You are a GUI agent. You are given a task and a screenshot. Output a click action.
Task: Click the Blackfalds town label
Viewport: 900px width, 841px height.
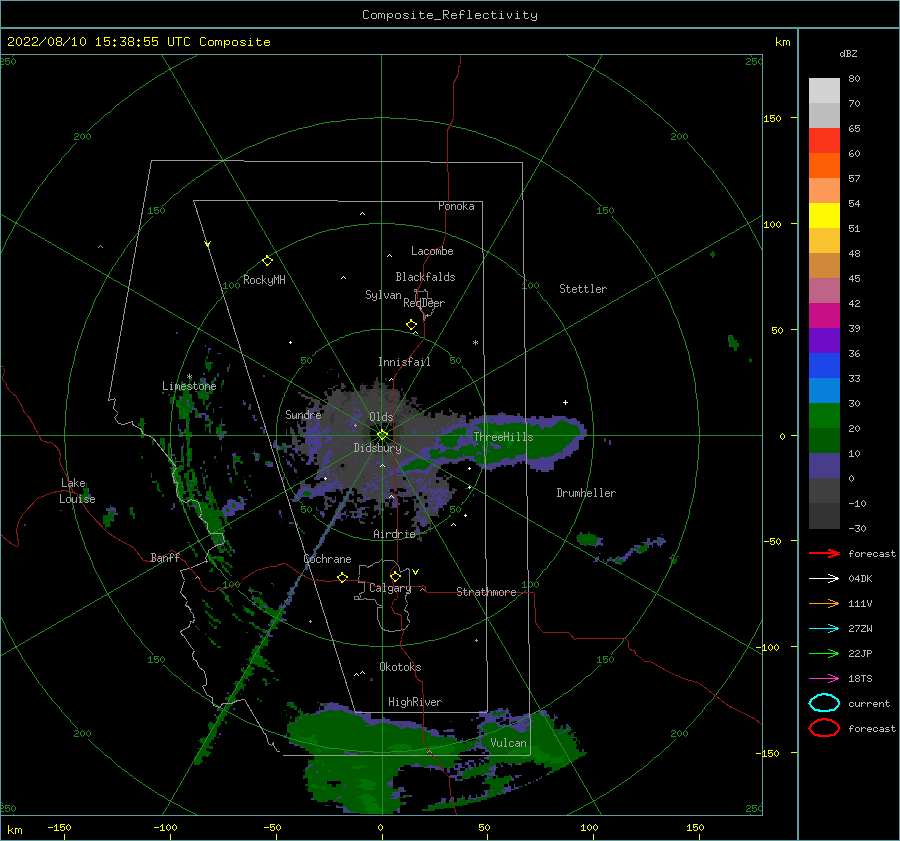click(x=425, y=277)
